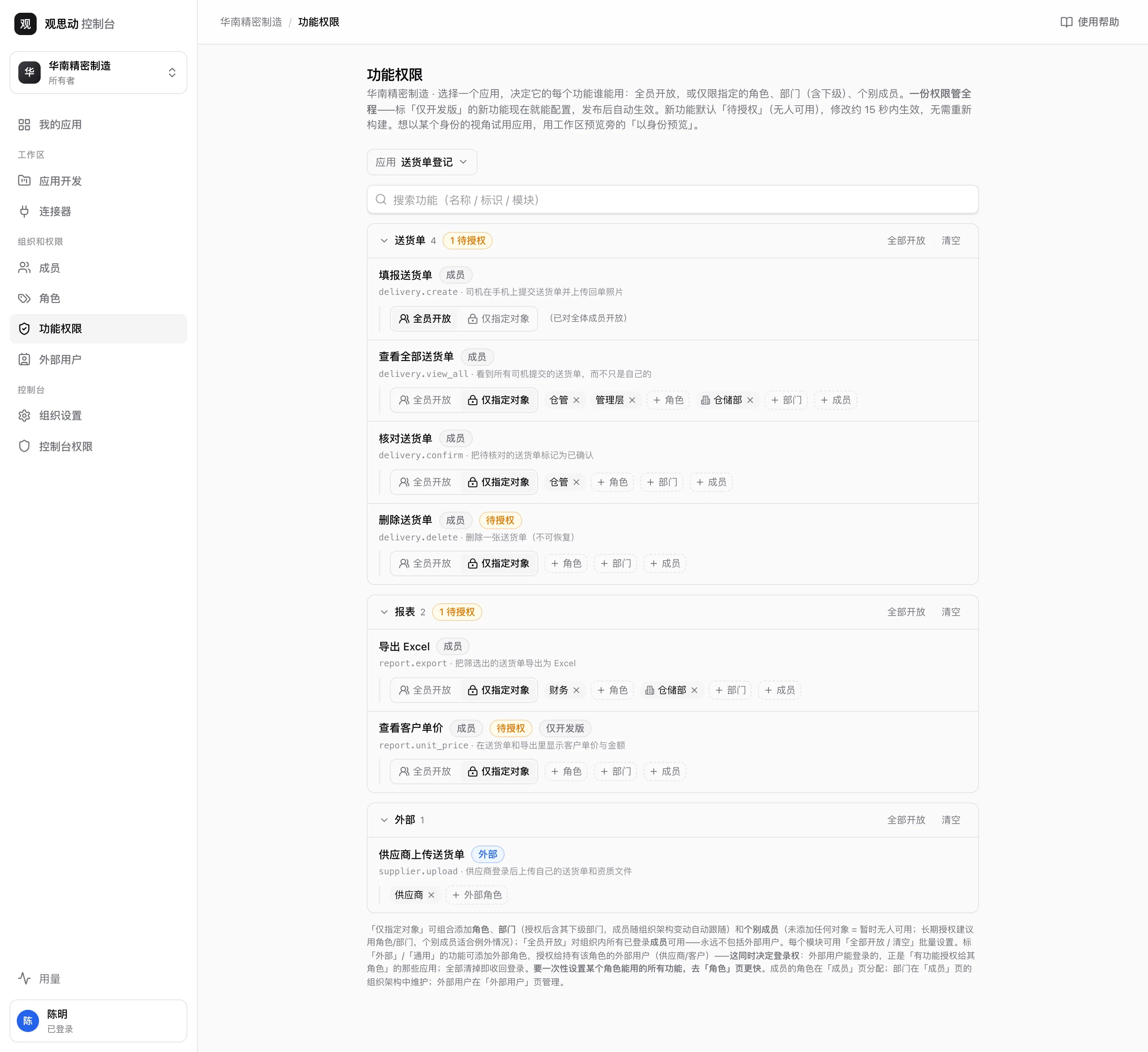Screen dimensions: 1148x1052
Task: Collapse the 外部 module section
Action: [x=384, y=820]
